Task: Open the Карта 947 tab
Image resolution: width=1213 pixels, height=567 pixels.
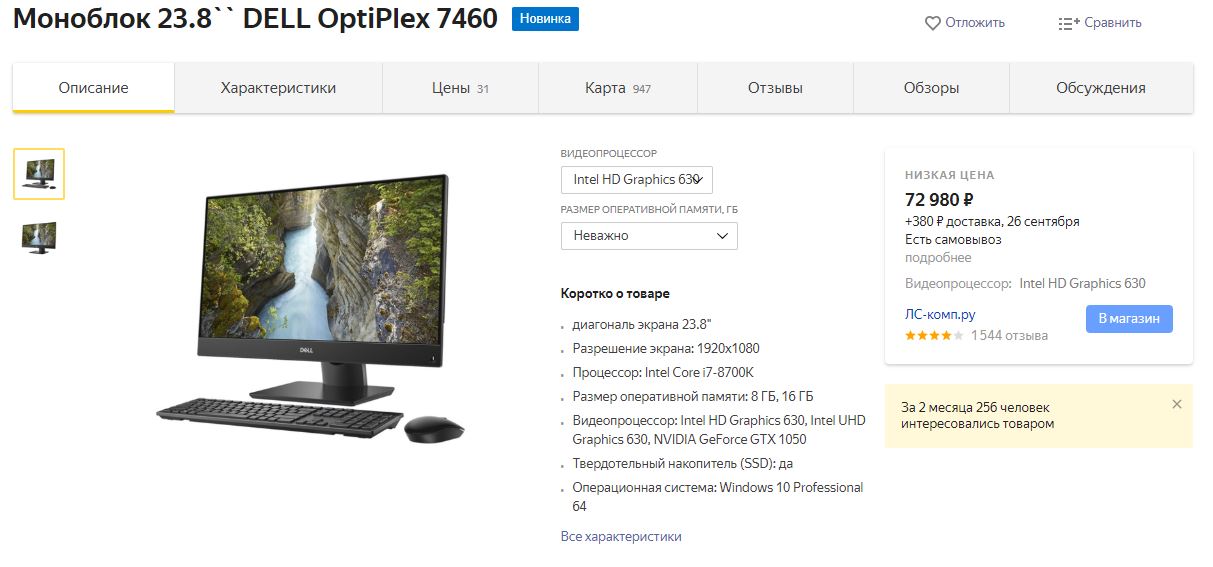Action: [x=618, y=88]
